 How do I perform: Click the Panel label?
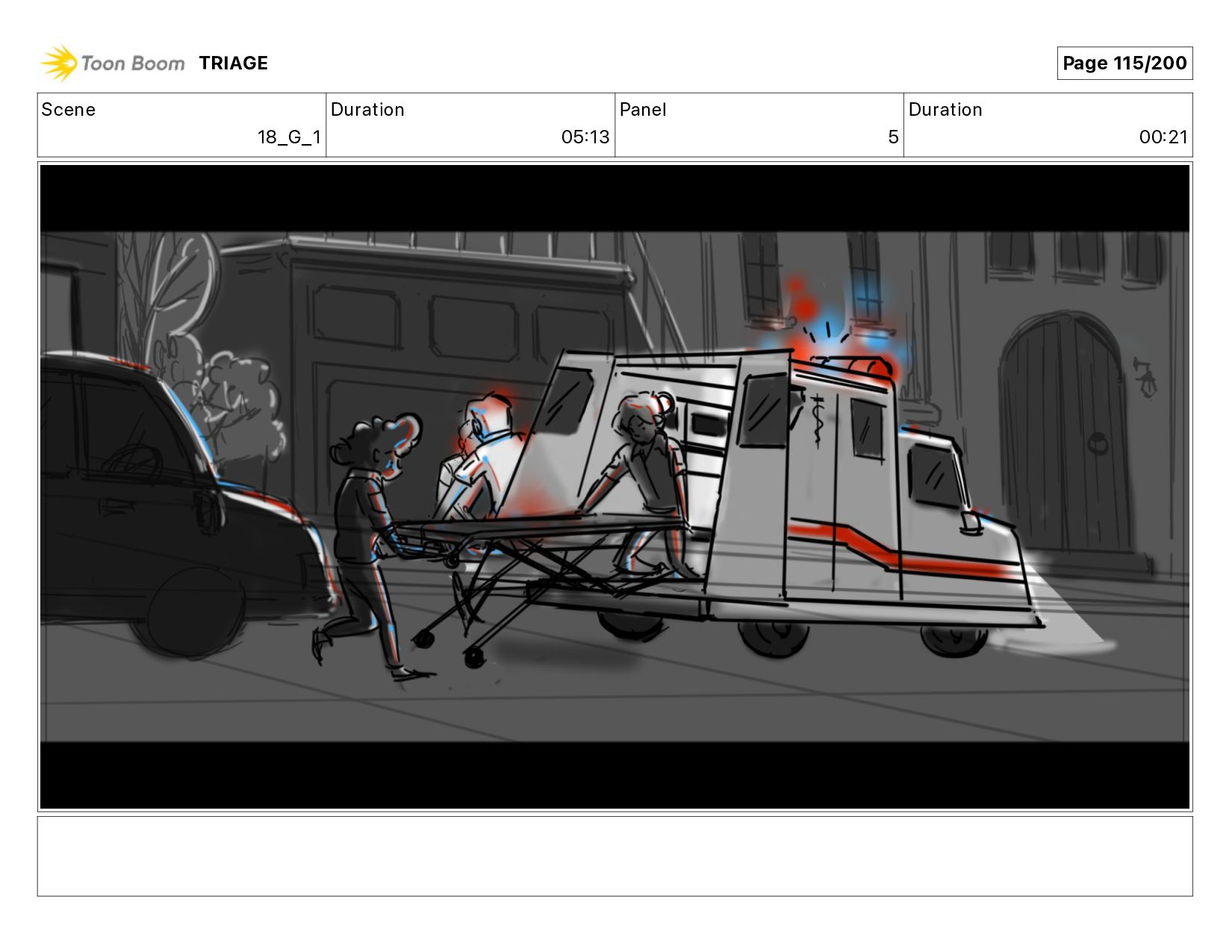(643, 110)
